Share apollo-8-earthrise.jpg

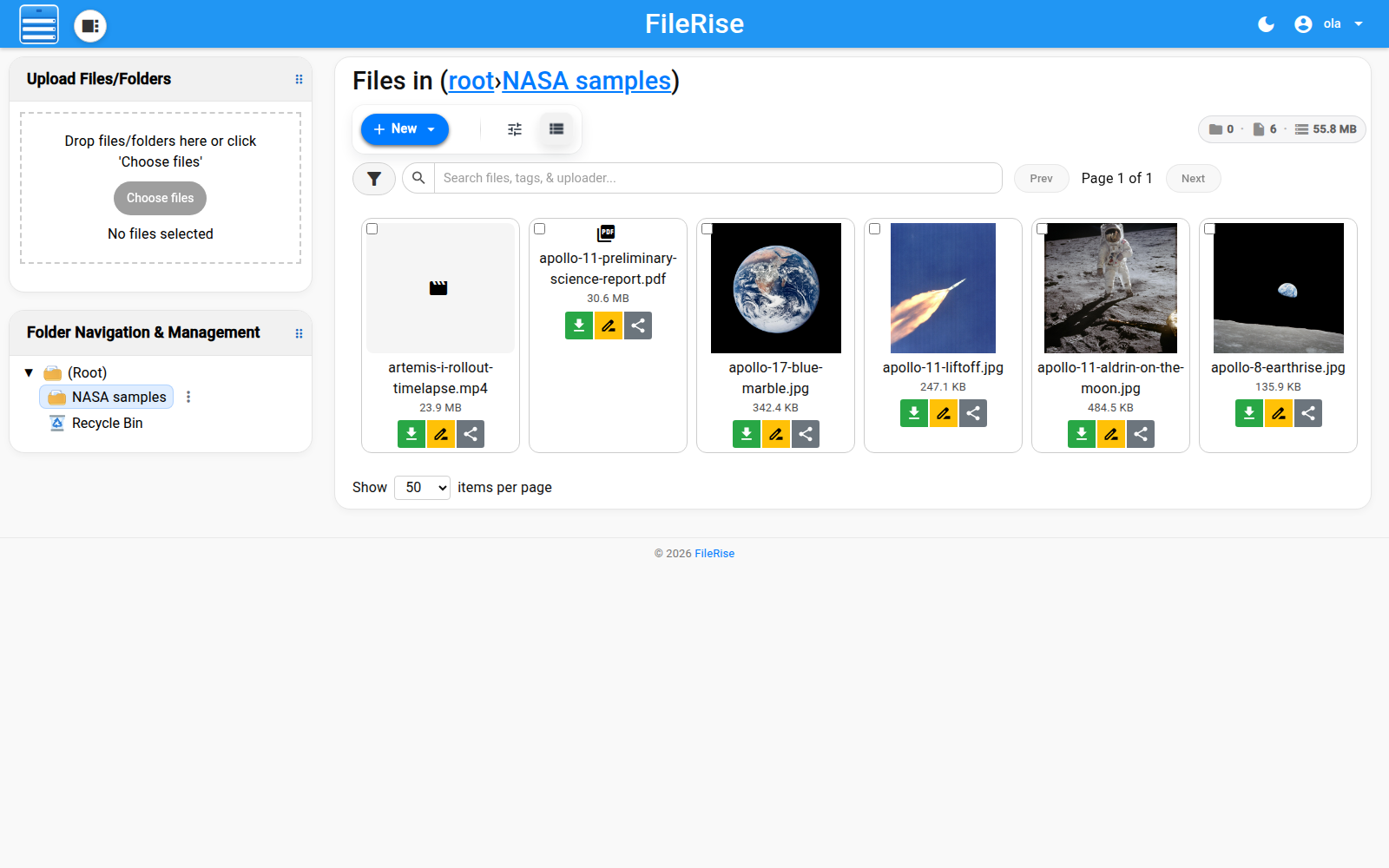click(1308, 413)
